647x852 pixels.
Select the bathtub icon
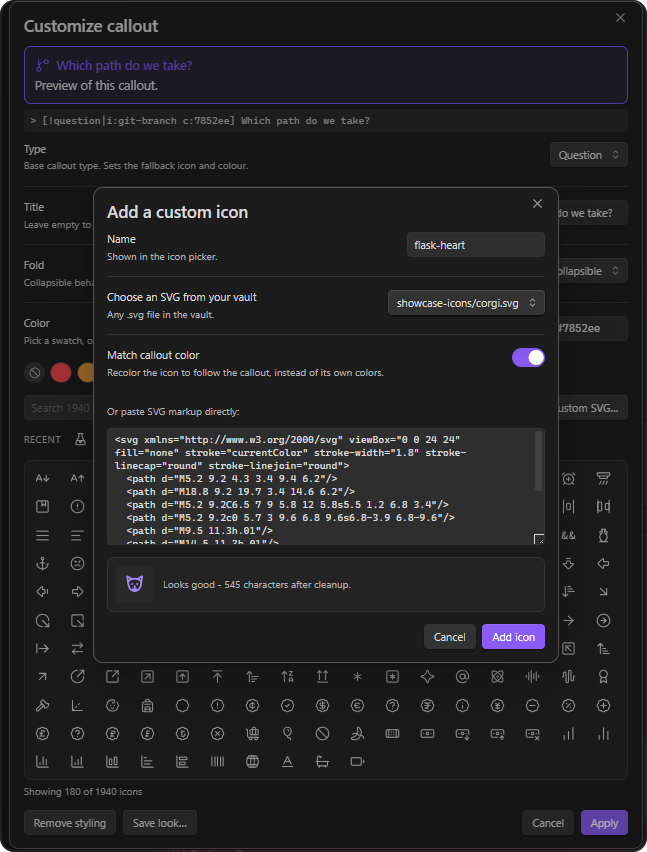coord(322,762)
